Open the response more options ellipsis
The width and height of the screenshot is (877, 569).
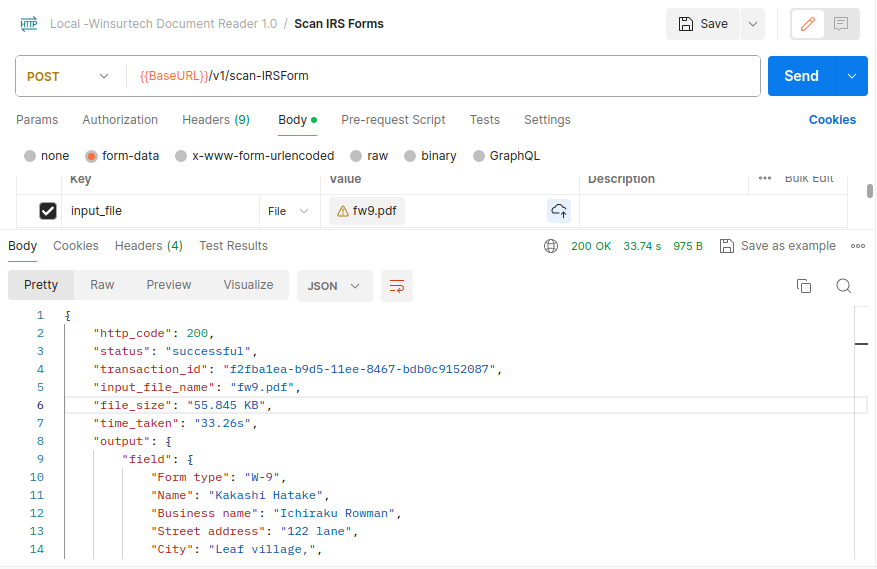857,246
